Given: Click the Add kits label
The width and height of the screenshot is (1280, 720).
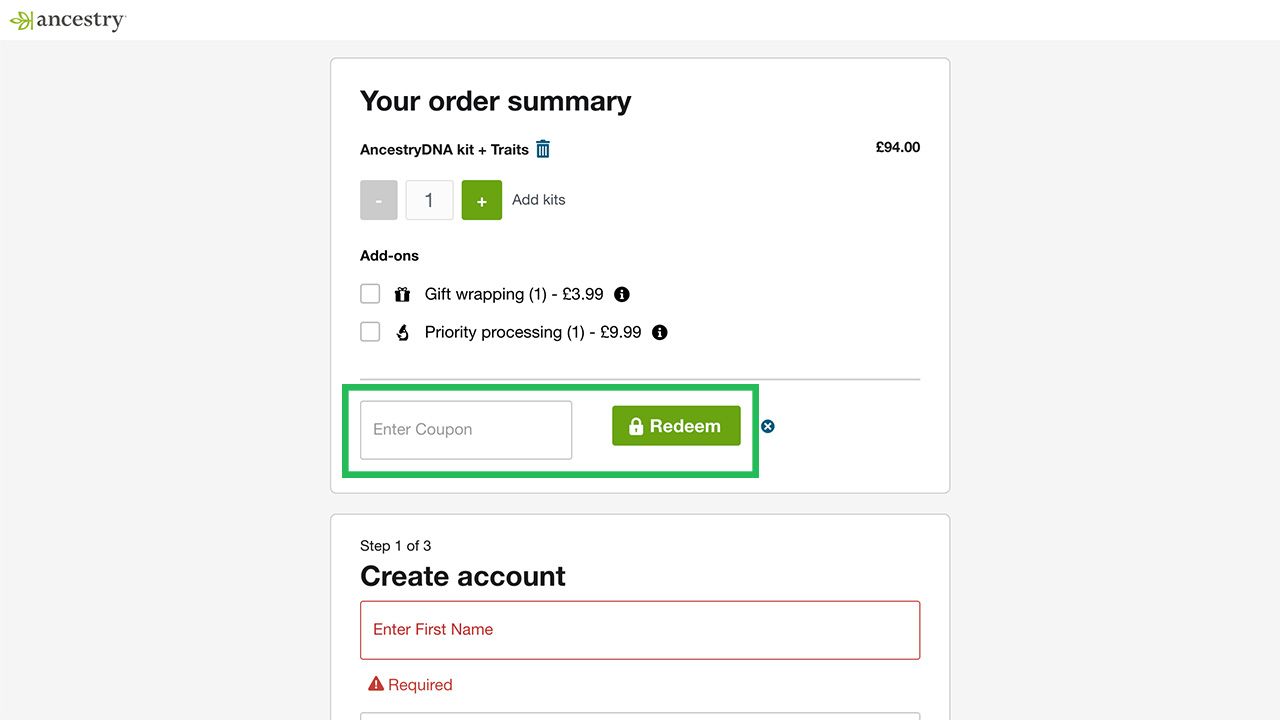Looking at the screenshot, I should (539, 200).
